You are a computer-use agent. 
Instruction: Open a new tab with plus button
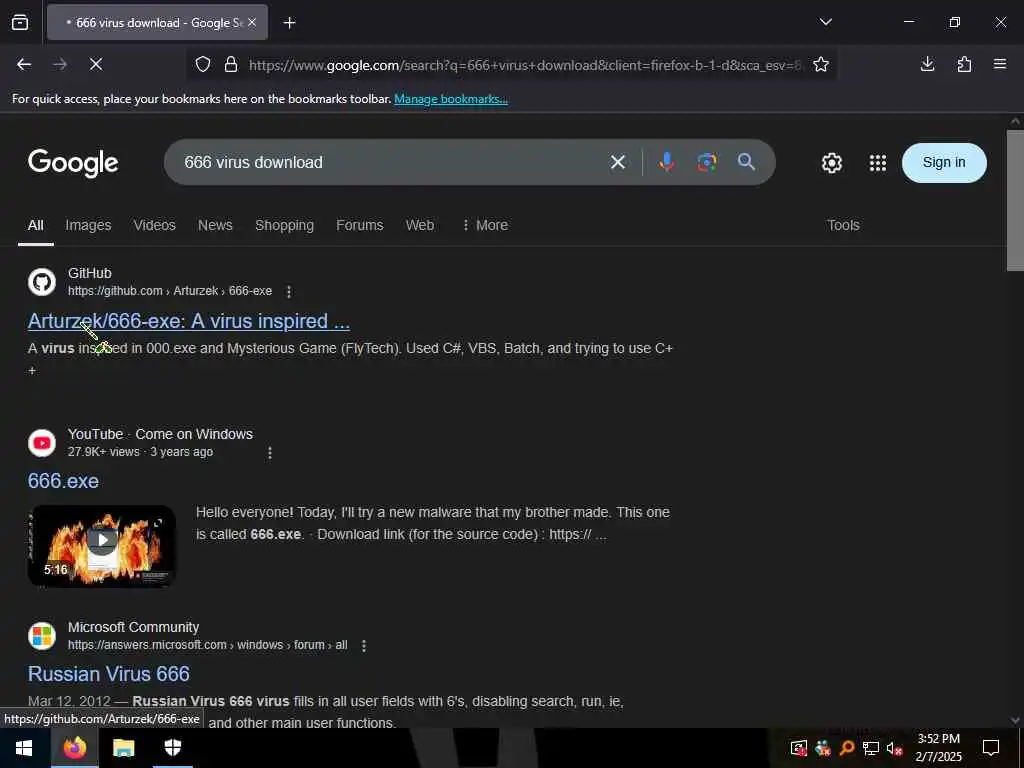tap(289, 23)
